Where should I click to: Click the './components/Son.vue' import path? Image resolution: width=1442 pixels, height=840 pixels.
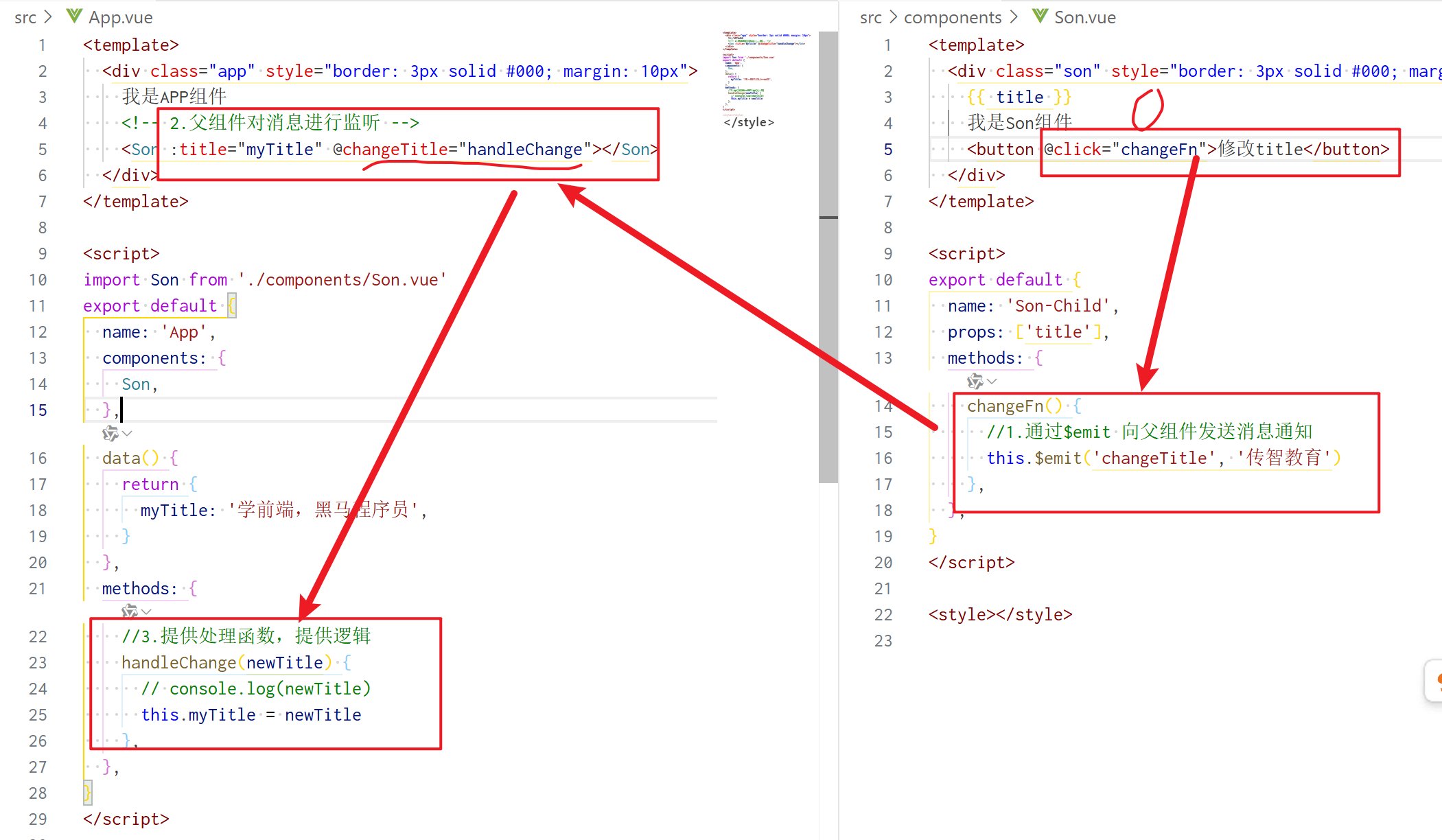point(342,280)
